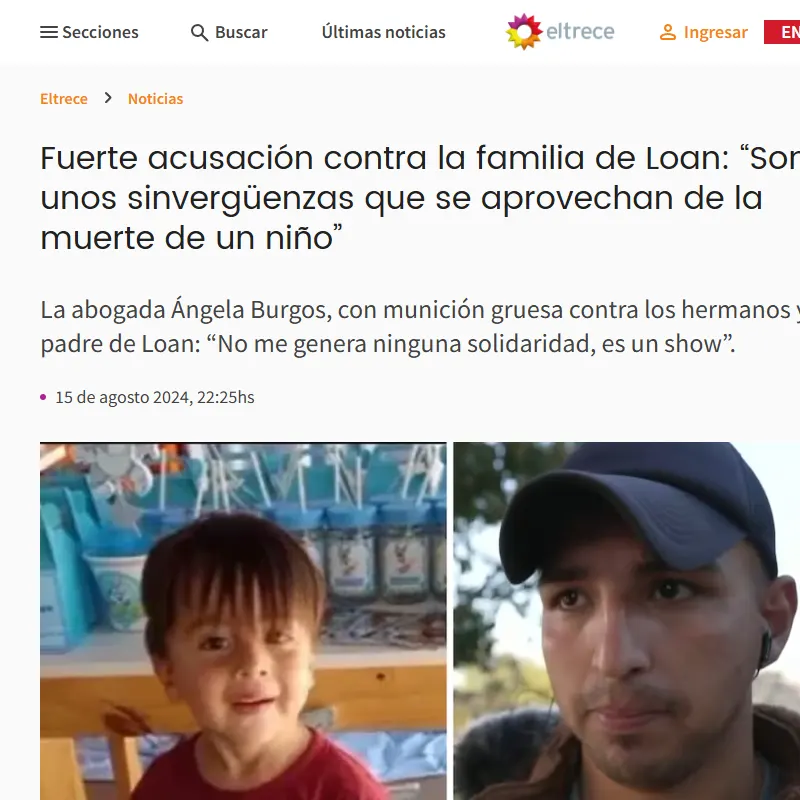Go to Noticias breadcrumb link
The width and height of the screenshot is (800, 800).
click(x=155, y=98)
